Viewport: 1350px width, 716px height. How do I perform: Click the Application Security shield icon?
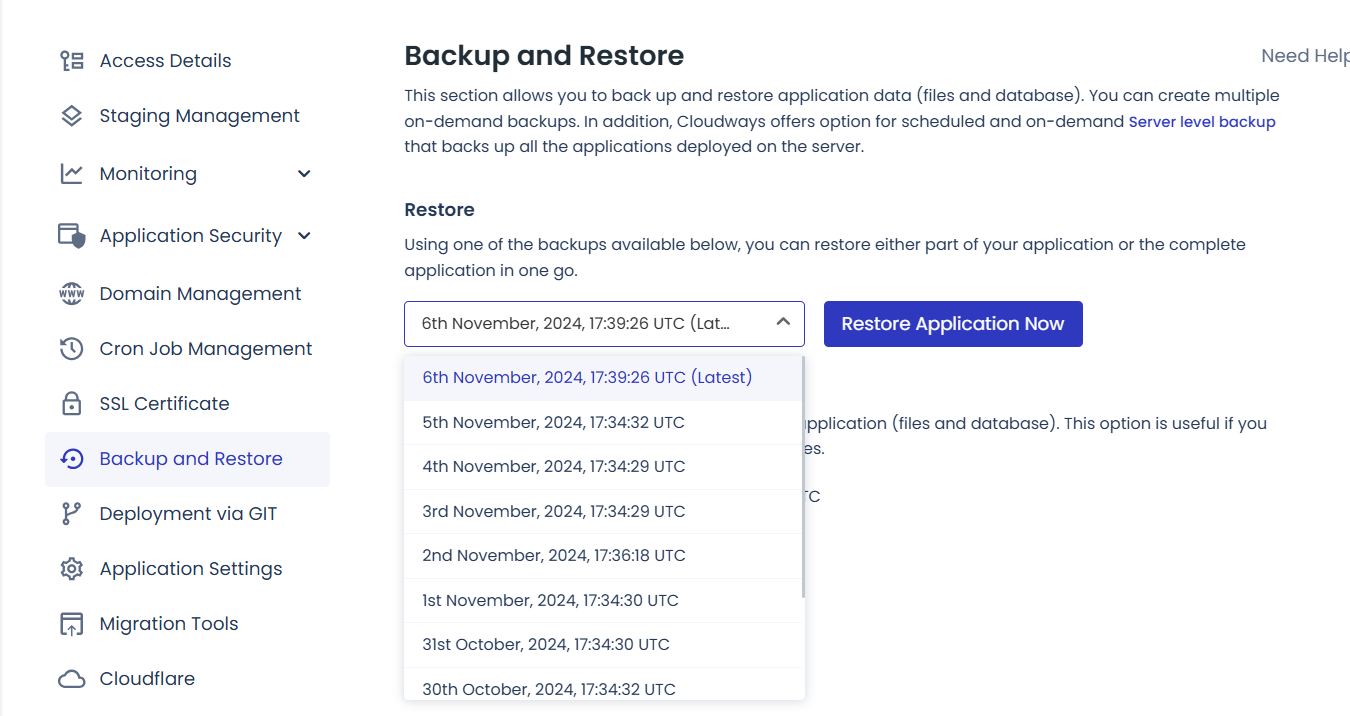pos(72,236)
